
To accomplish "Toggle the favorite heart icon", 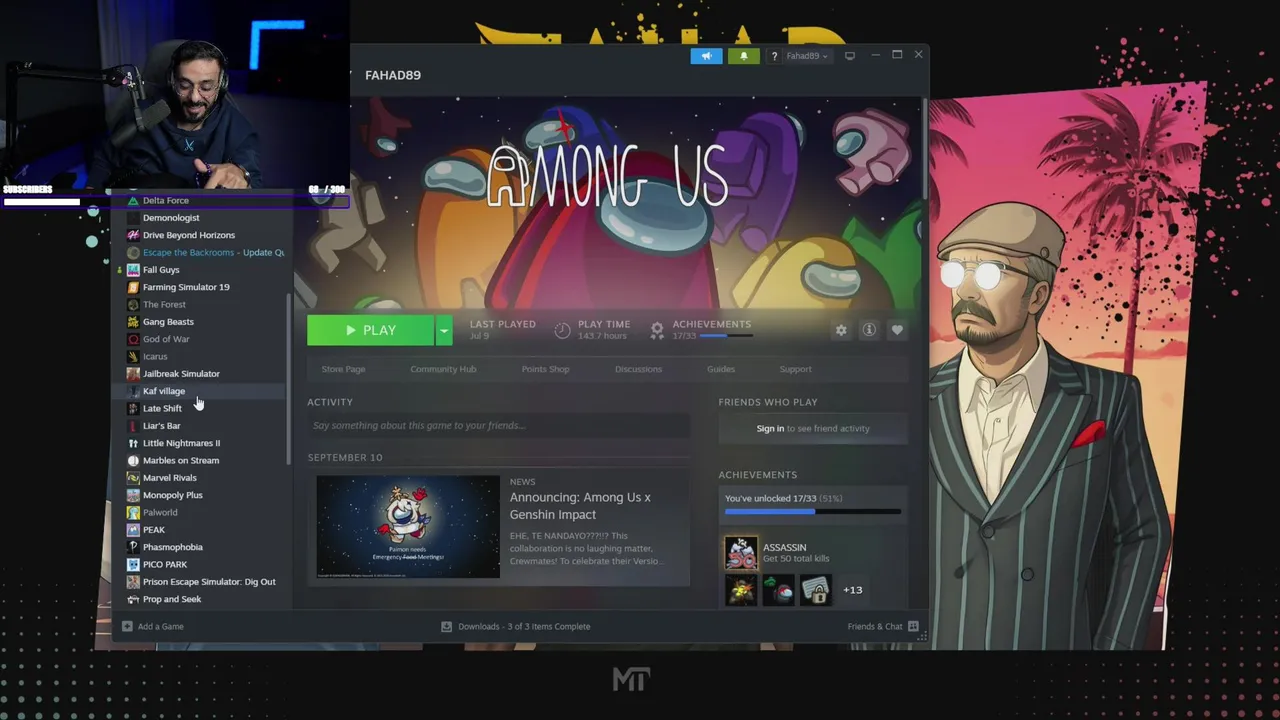I will [x=897, y=330].
